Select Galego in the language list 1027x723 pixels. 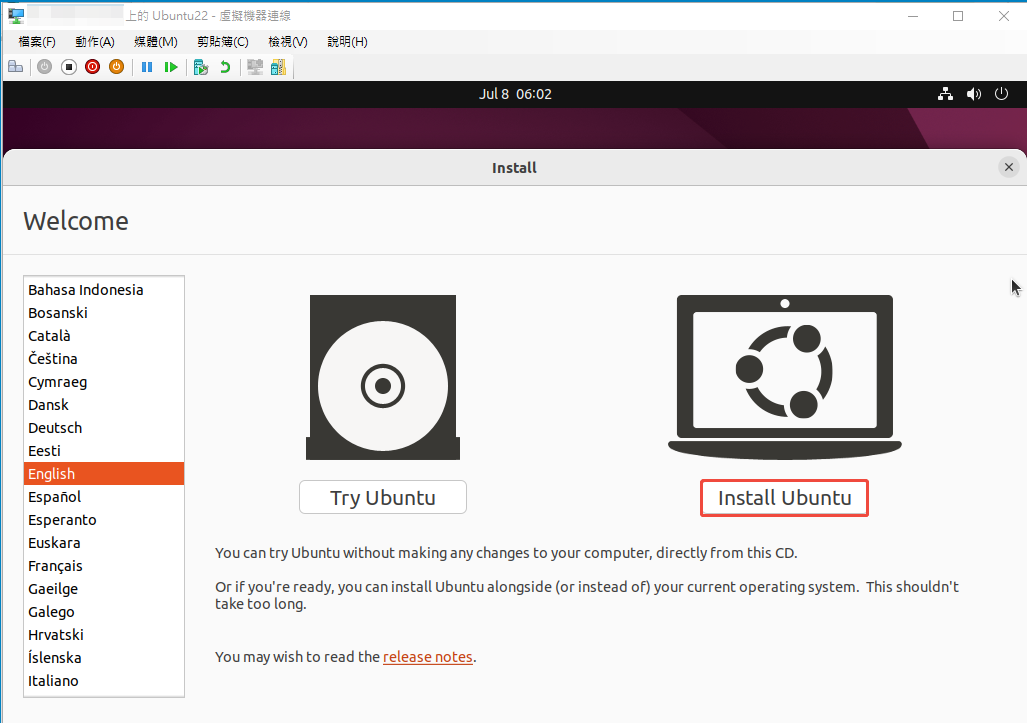pos(104,612)
